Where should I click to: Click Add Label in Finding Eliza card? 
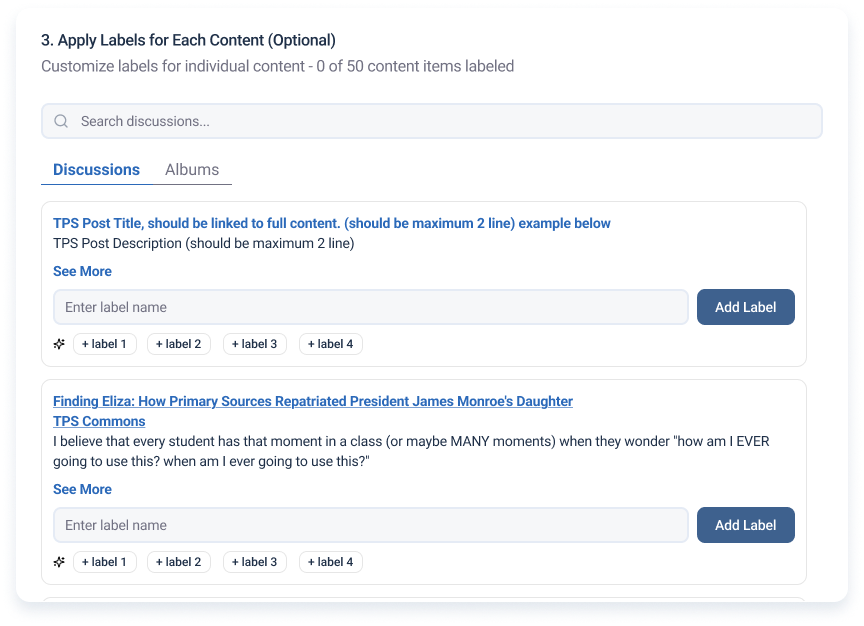pos(746,525)
